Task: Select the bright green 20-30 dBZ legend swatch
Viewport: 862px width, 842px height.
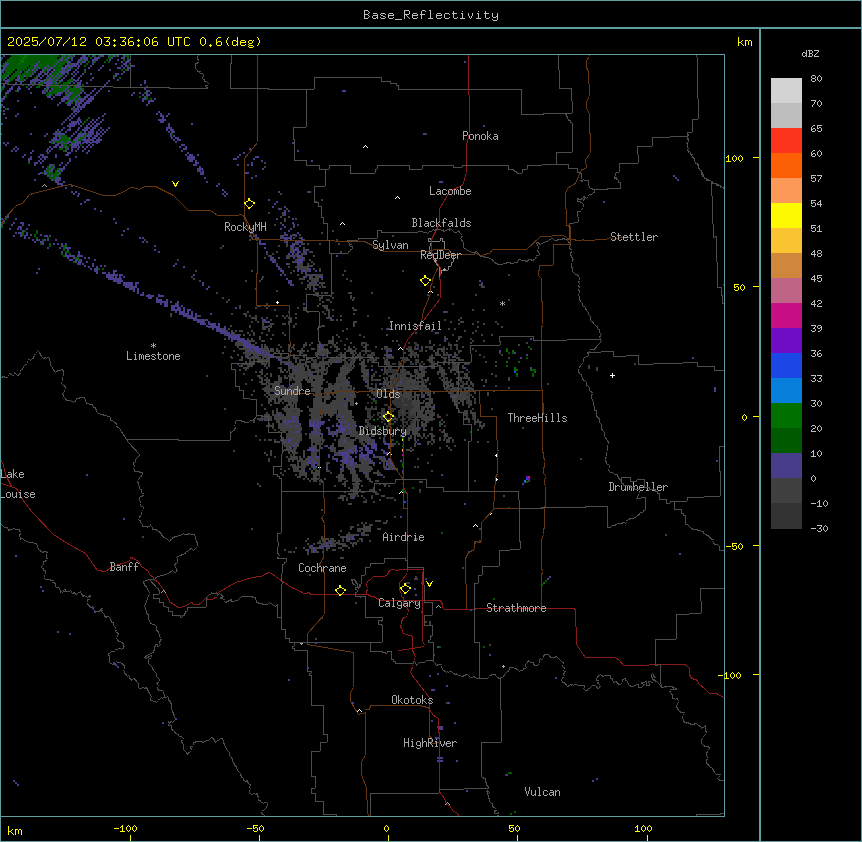Action: (x=786, y=416)
